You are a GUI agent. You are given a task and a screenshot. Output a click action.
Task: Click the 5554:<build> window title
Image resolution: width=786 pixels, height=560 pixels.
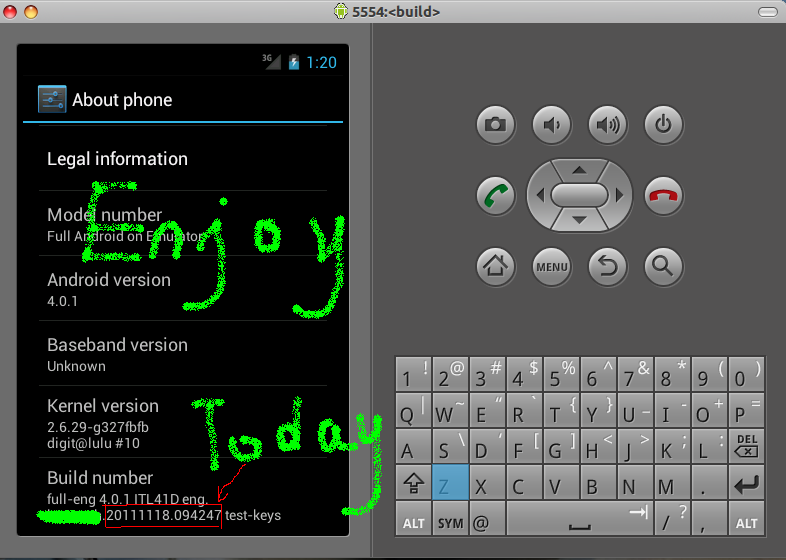click(396, 12)
